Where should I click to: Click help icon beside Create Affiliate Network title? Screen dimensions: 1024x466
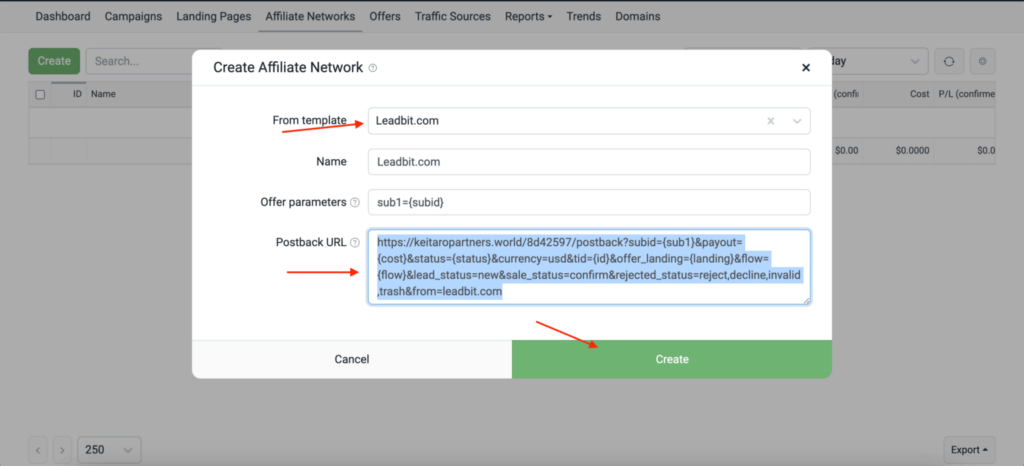tap(373, 68)
